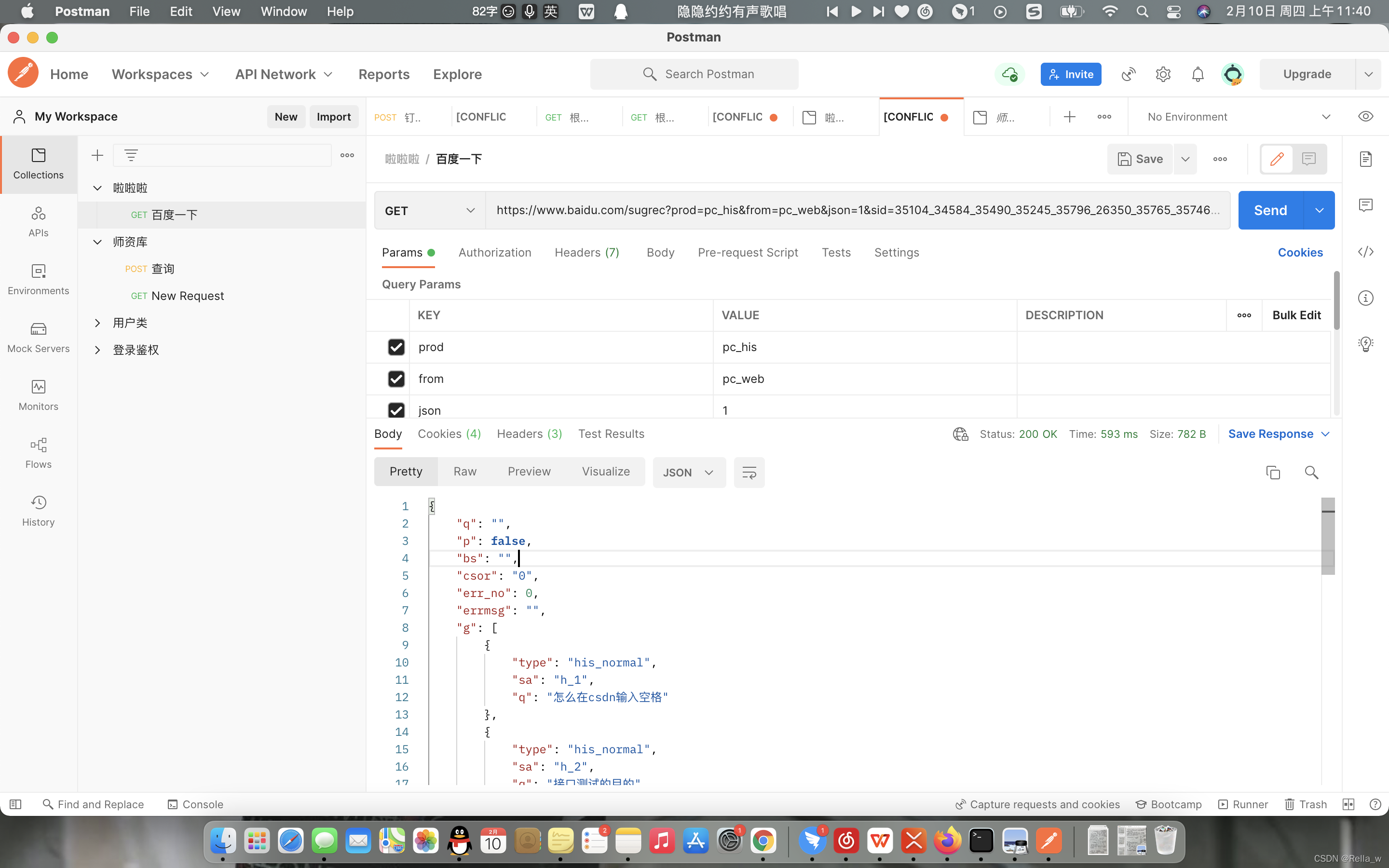
Task: Click the Mock Servers sidebar icon
Action: [38, 336]
